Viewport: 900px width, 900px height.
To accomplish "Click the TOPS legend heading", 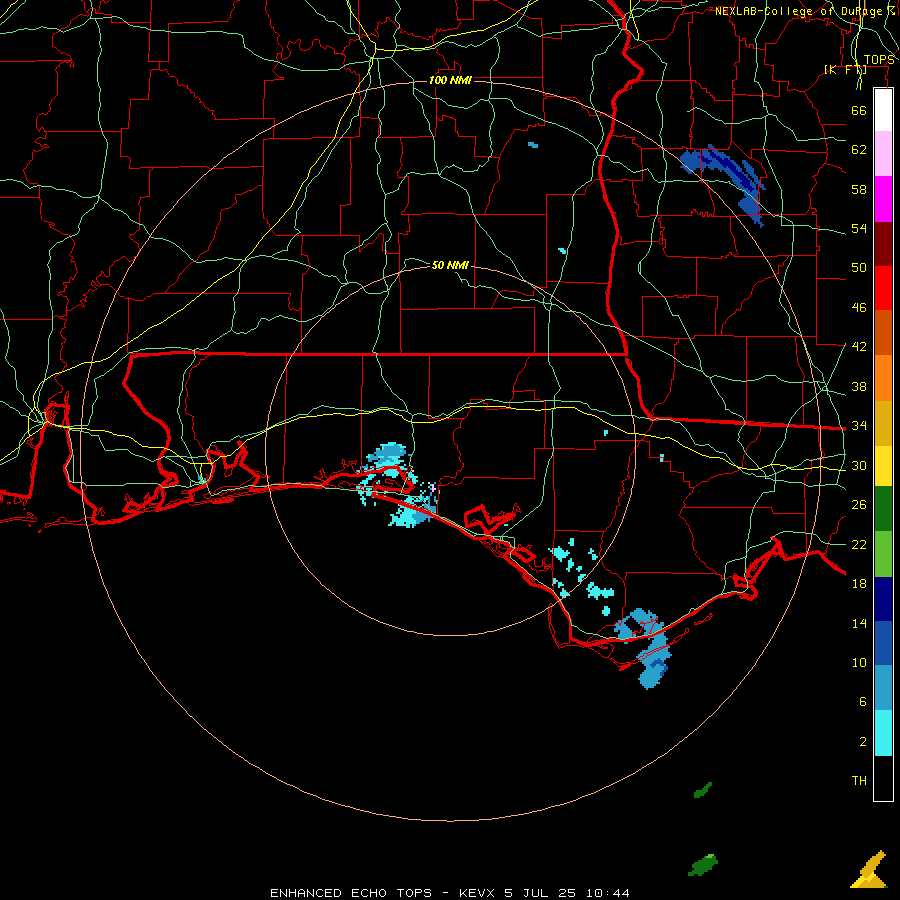I will [879, 60].
